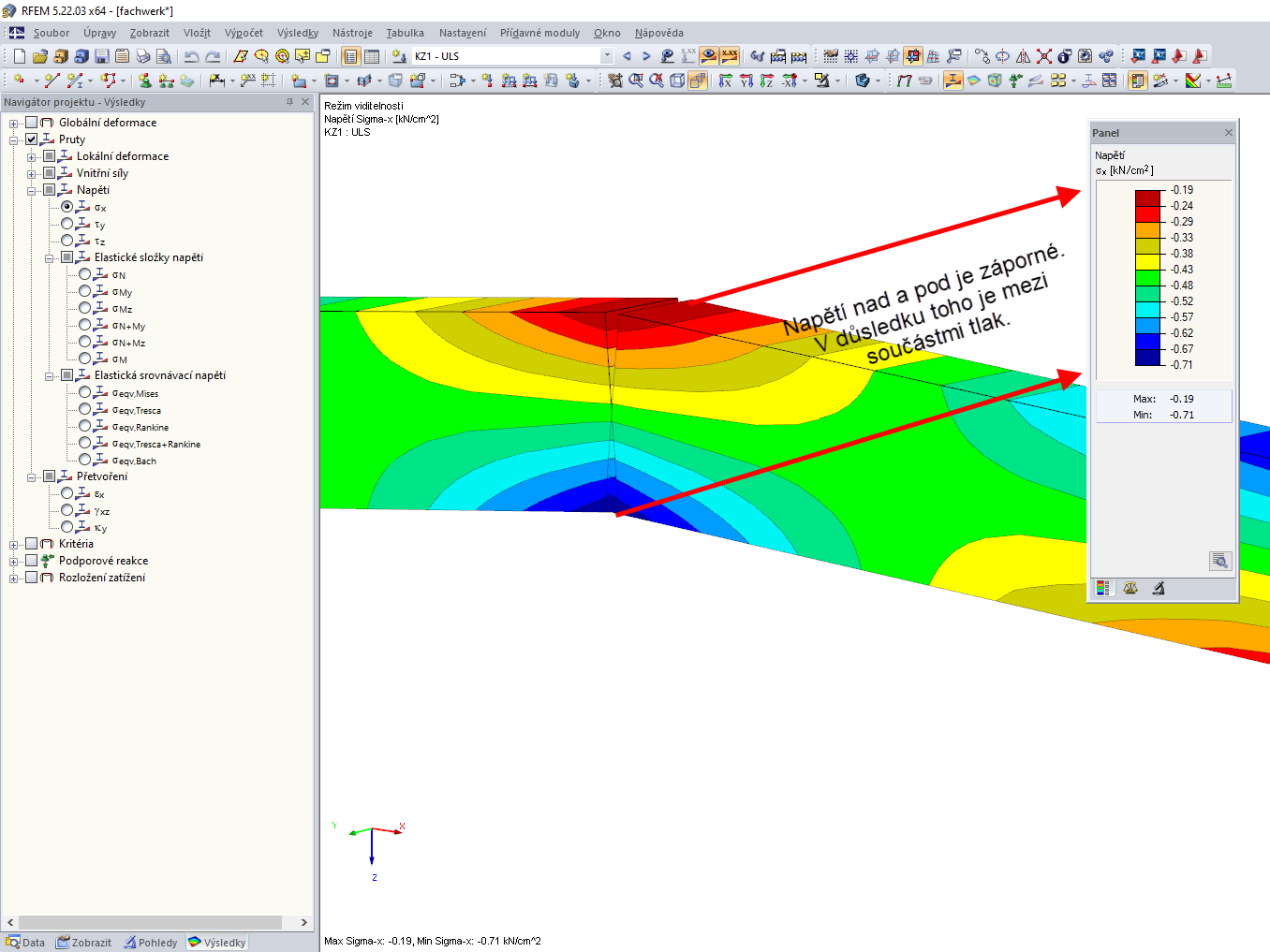The width and height of the screenshot is (1270, 952).
Task: Open the balance scale factors tab in Panel
Action: (1130, 588)
